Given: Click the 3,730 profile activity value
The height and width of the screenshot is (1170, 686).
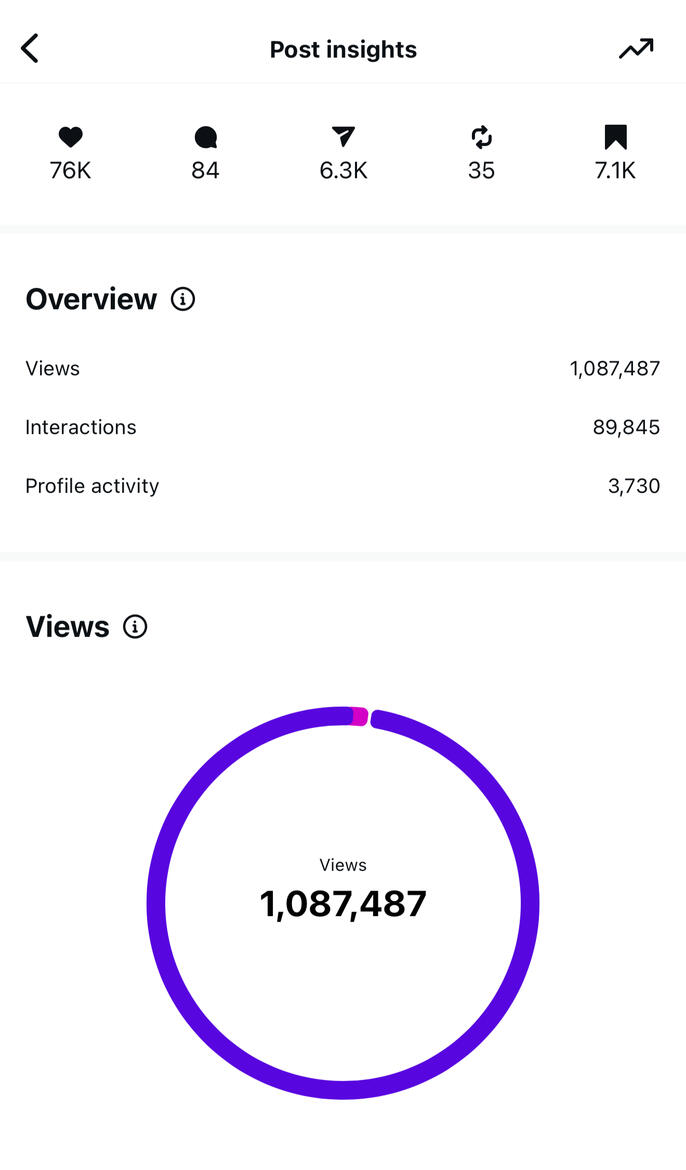Looking at the screenshot, I should coord(633,487).
